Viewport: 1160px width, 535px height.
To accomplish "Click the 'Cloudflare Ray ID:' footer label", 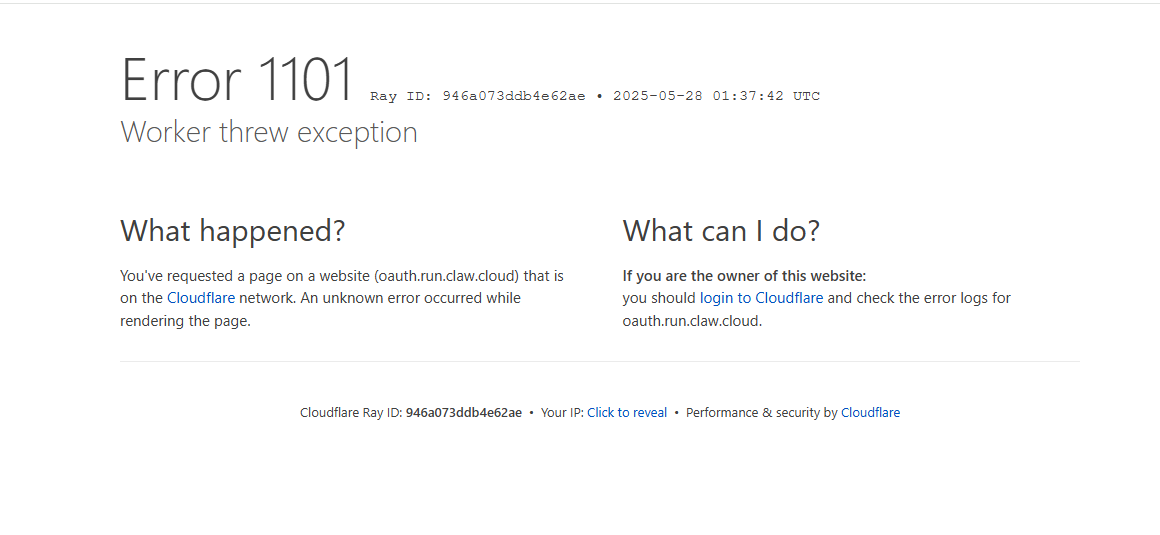I will (351, 413).
